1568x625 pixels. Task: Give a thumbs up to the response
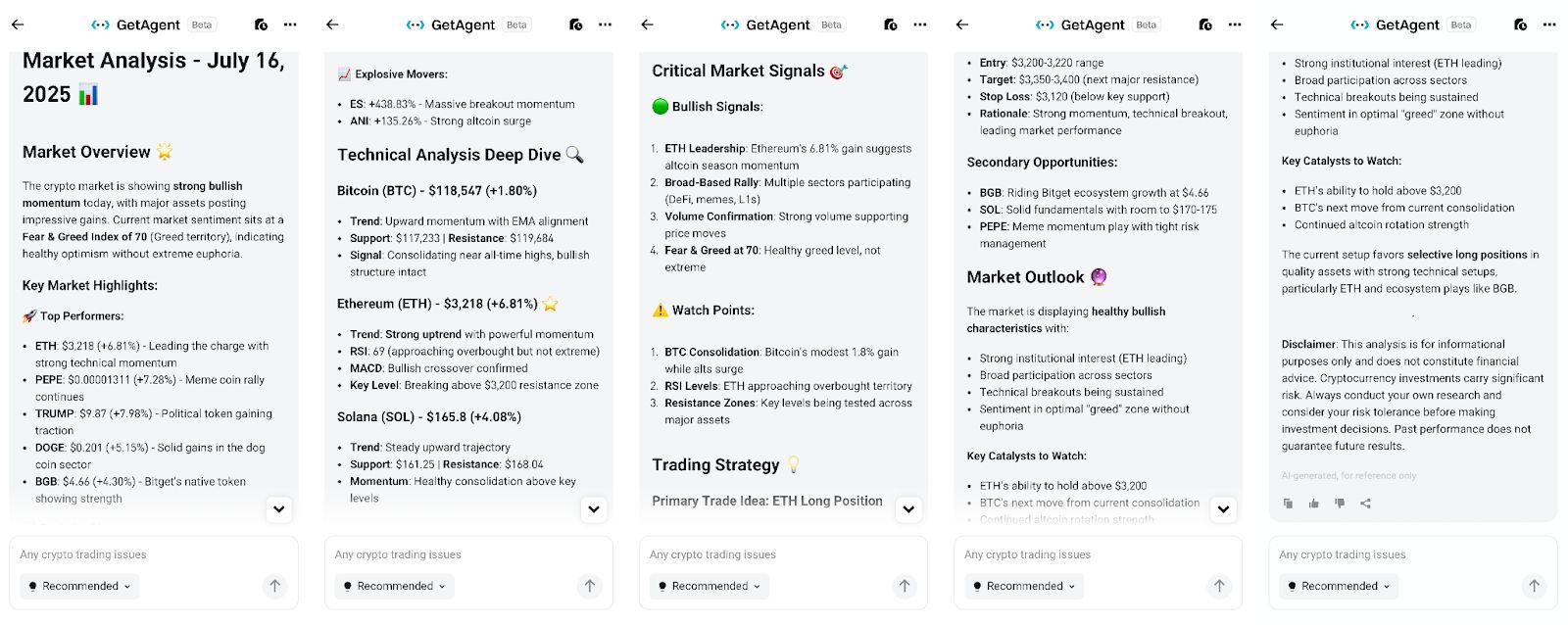[x=1313, y=504]
